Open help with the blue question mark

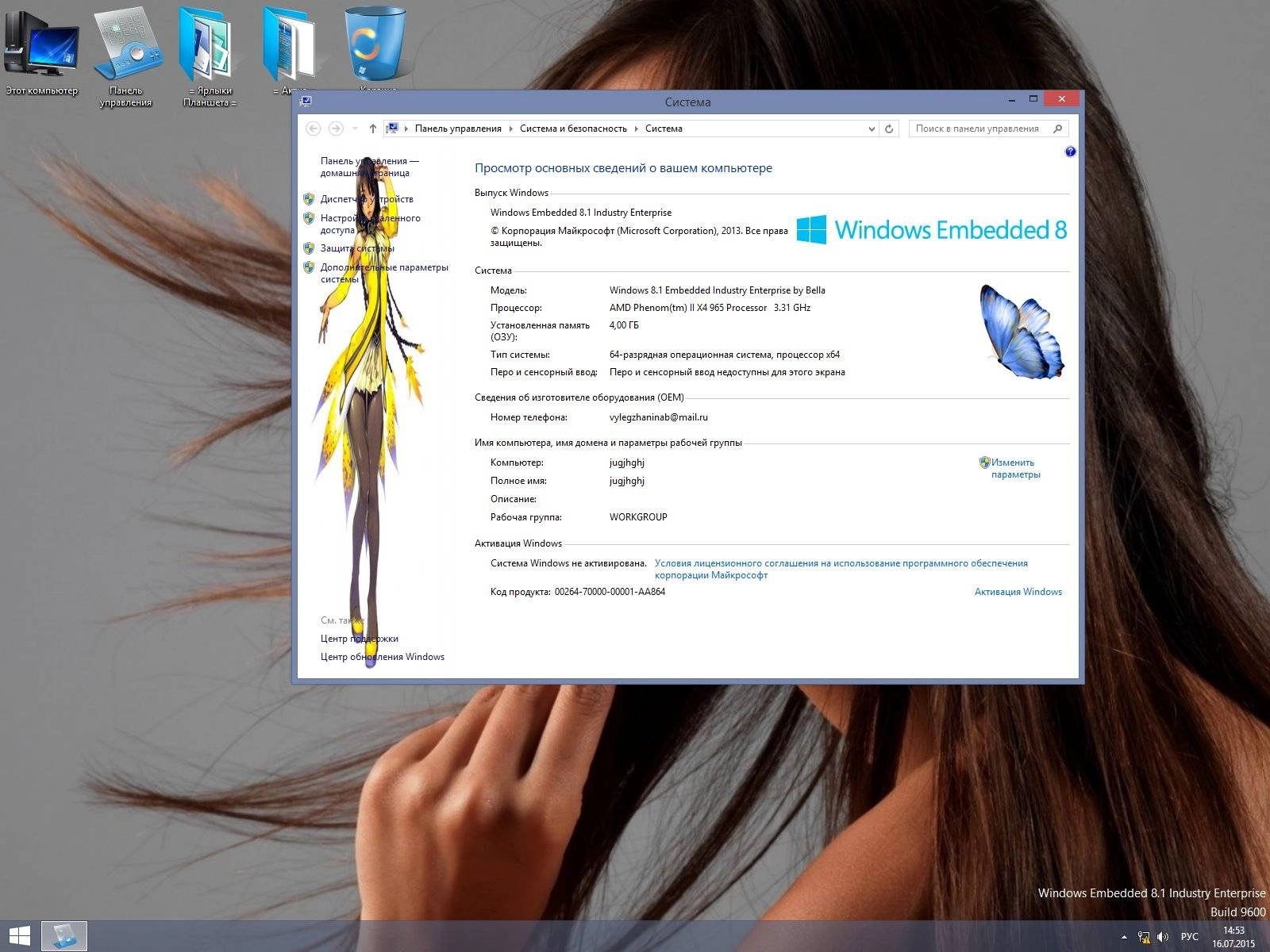[1070, 152]
